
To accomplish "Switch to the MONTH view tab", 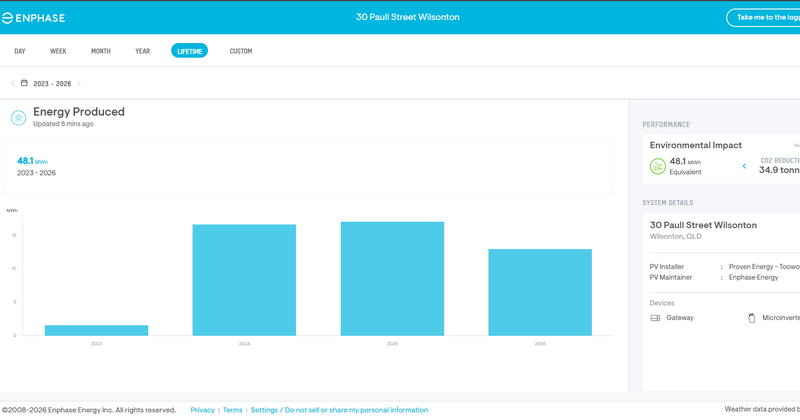I will [x=101, y=51].
